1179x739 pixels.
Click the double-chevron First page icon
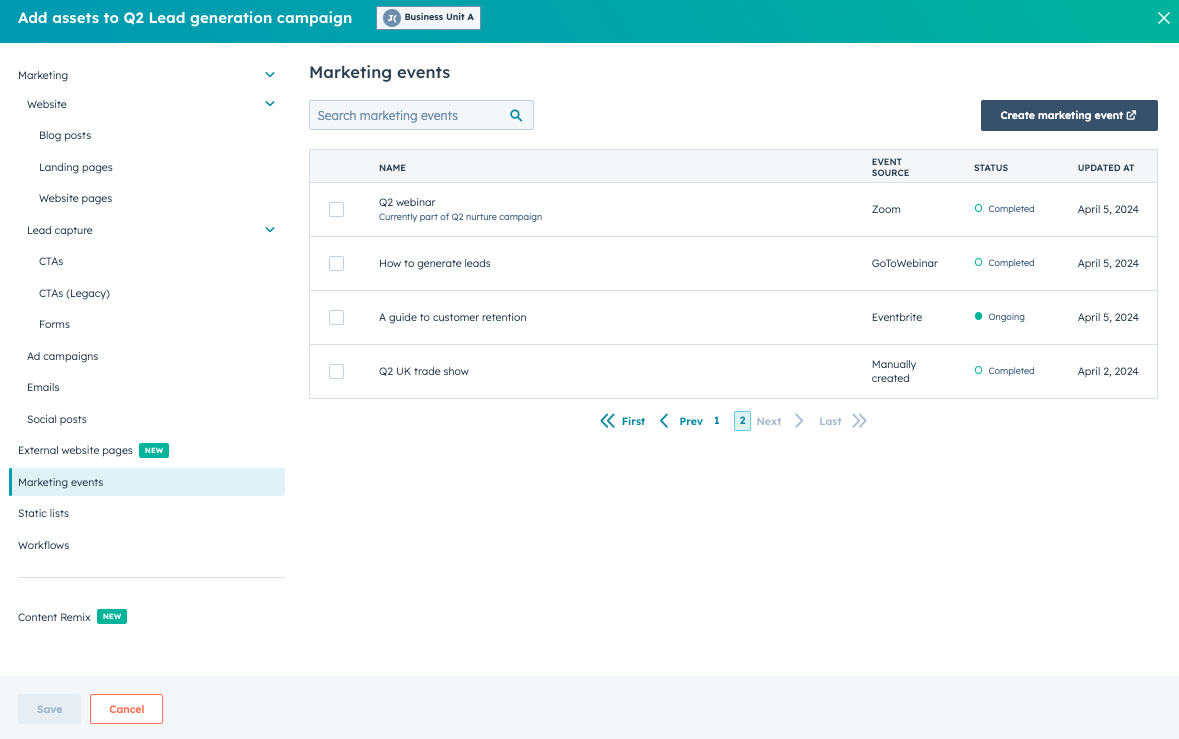pos(607,421)
